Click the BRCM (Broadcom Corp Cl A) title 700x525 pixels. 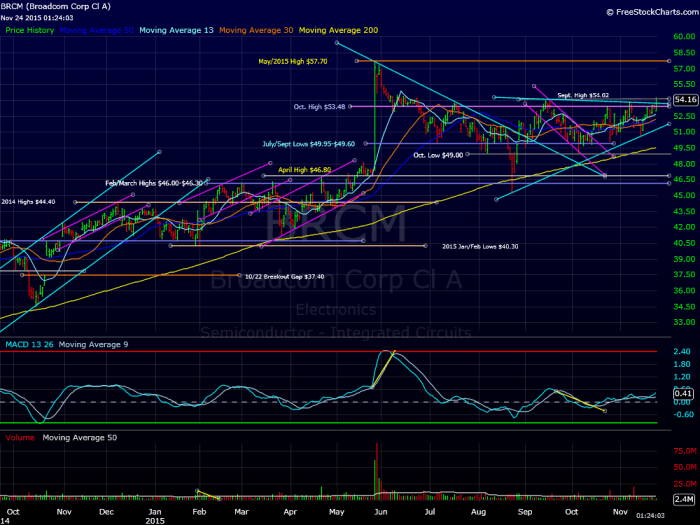click(55, 6)
